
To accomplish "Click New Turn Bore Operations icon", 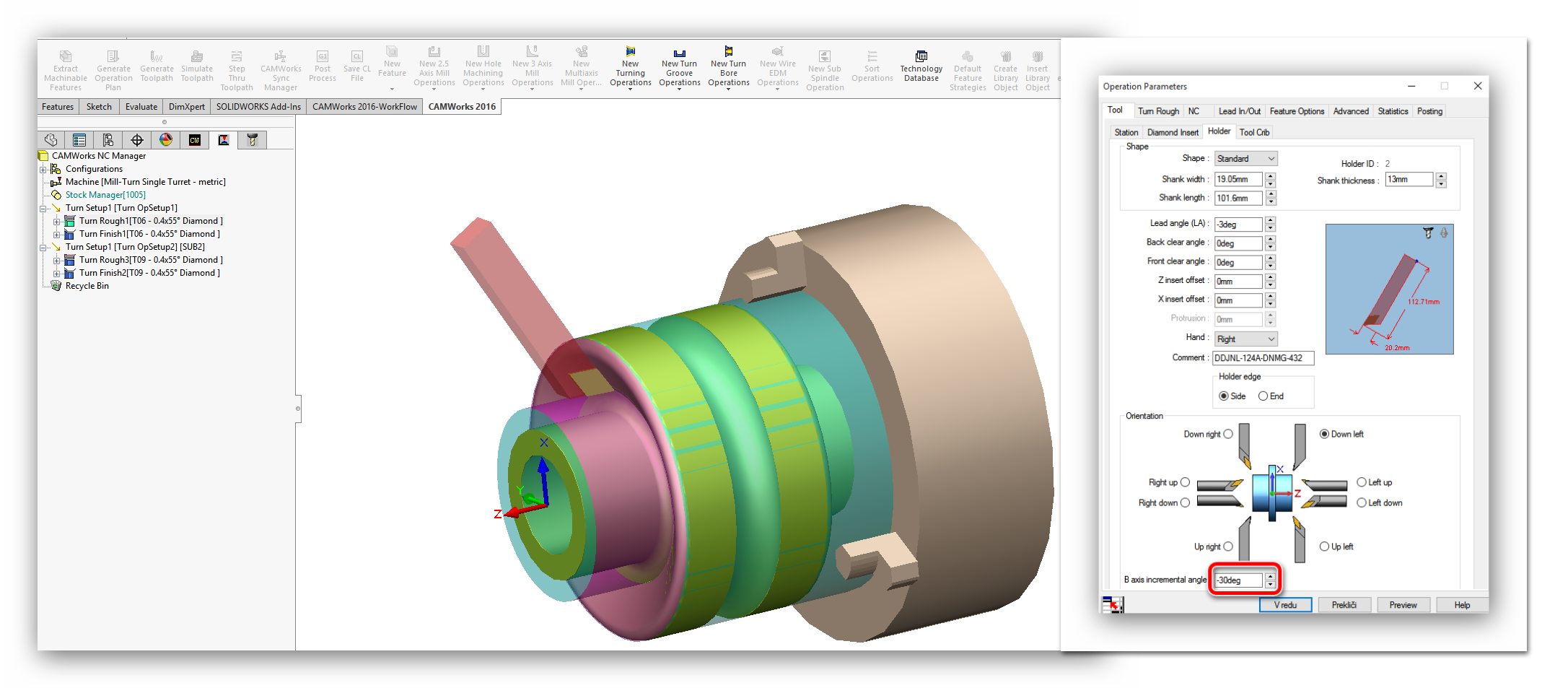I will [x=728, y=52].
